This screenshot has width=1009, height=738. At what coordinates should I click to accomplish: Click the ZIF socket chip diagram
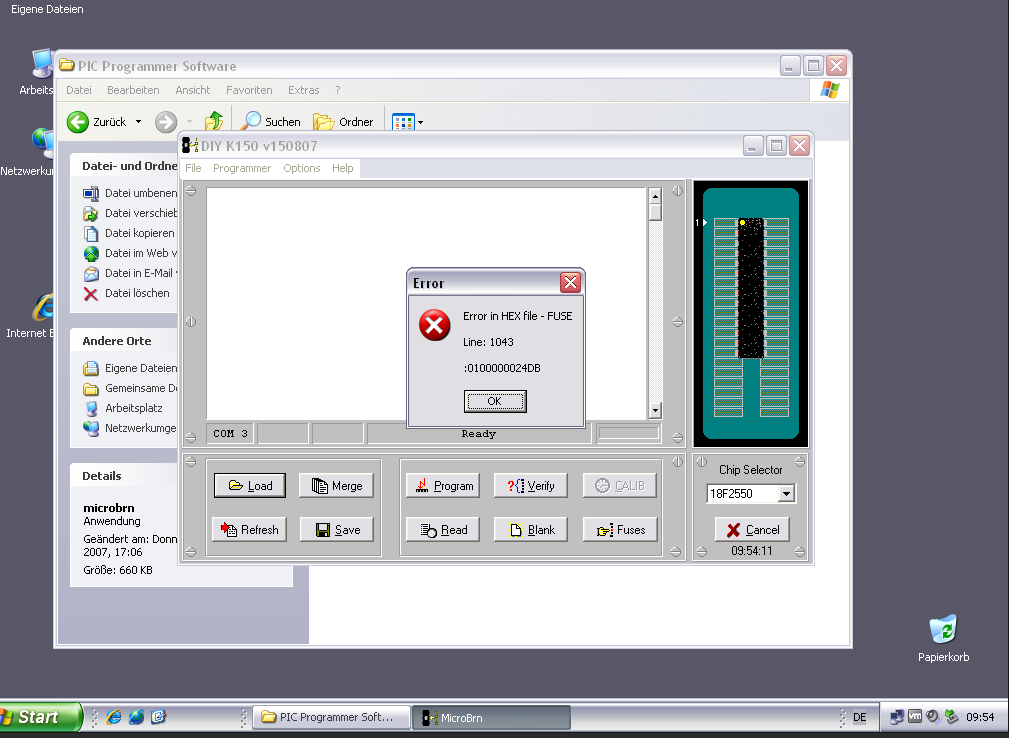pyautogui.click(x=750, y=313)
